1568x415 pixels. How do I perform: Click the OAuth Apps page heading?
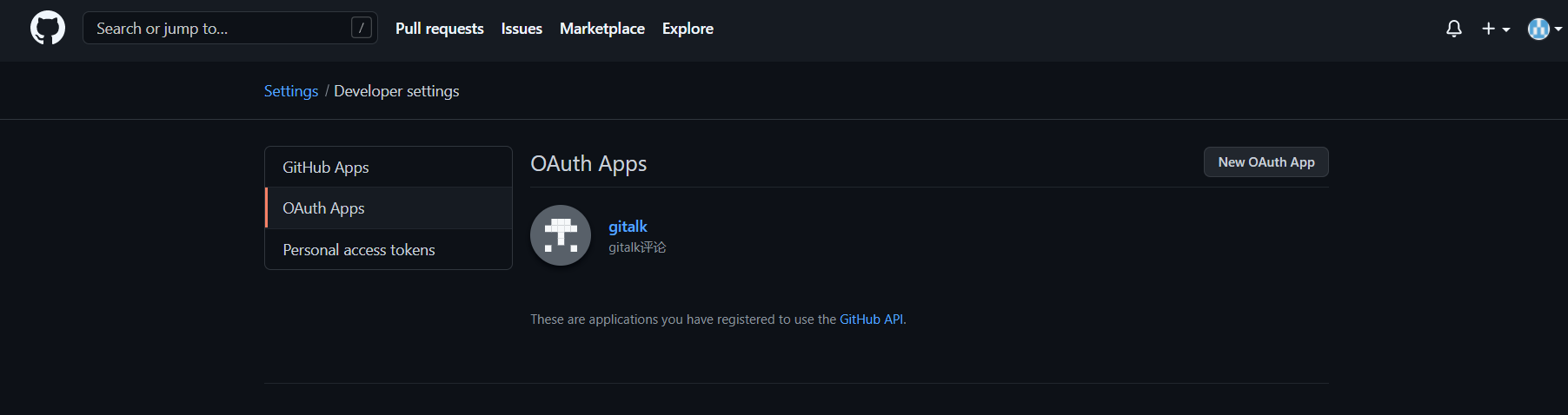click(x=588, y=164)
